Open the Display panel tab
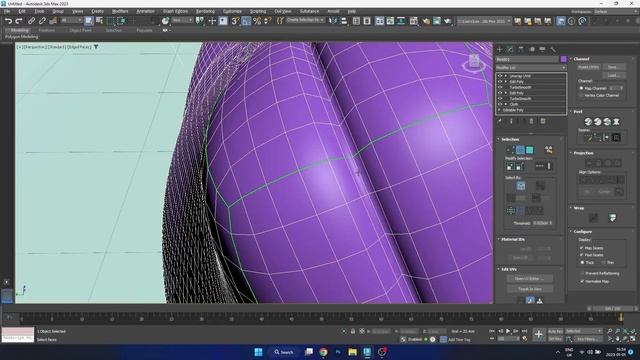The image size is (640, 360). [x=542, y=49]
